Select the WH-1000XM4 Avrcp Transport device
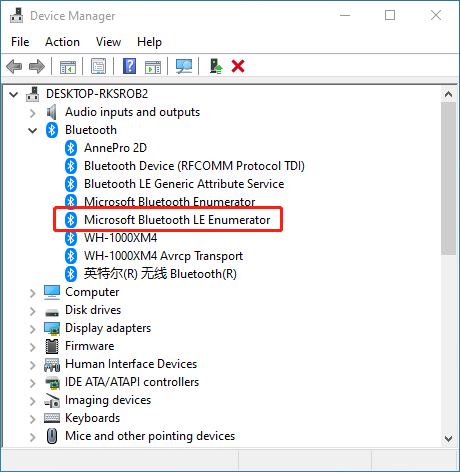The height and width of the screenshot is (472, 460). pos(163,256)
